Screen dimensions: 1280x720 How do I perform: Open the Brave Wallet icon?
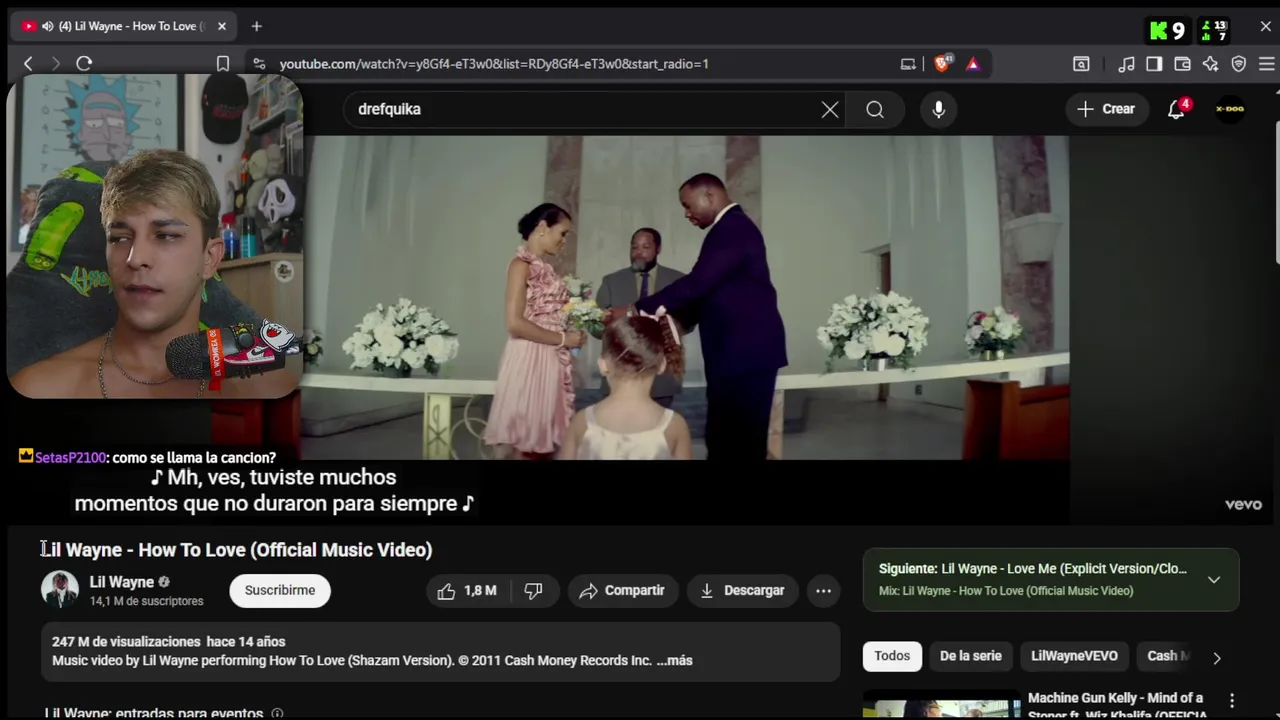[1182, 63]
